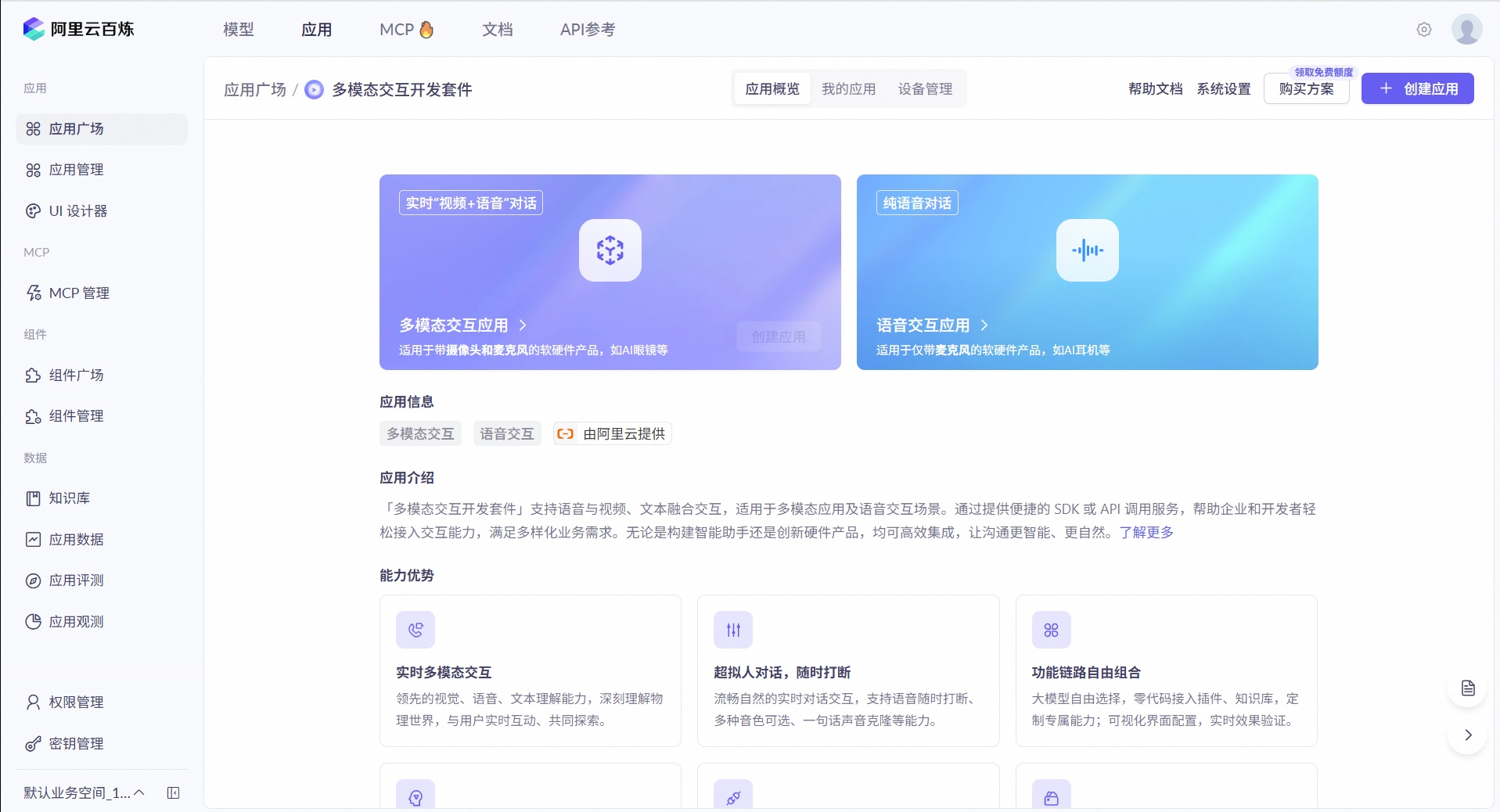
Task: View 应用数据 statistics
Action: click(x=76, y=540)
